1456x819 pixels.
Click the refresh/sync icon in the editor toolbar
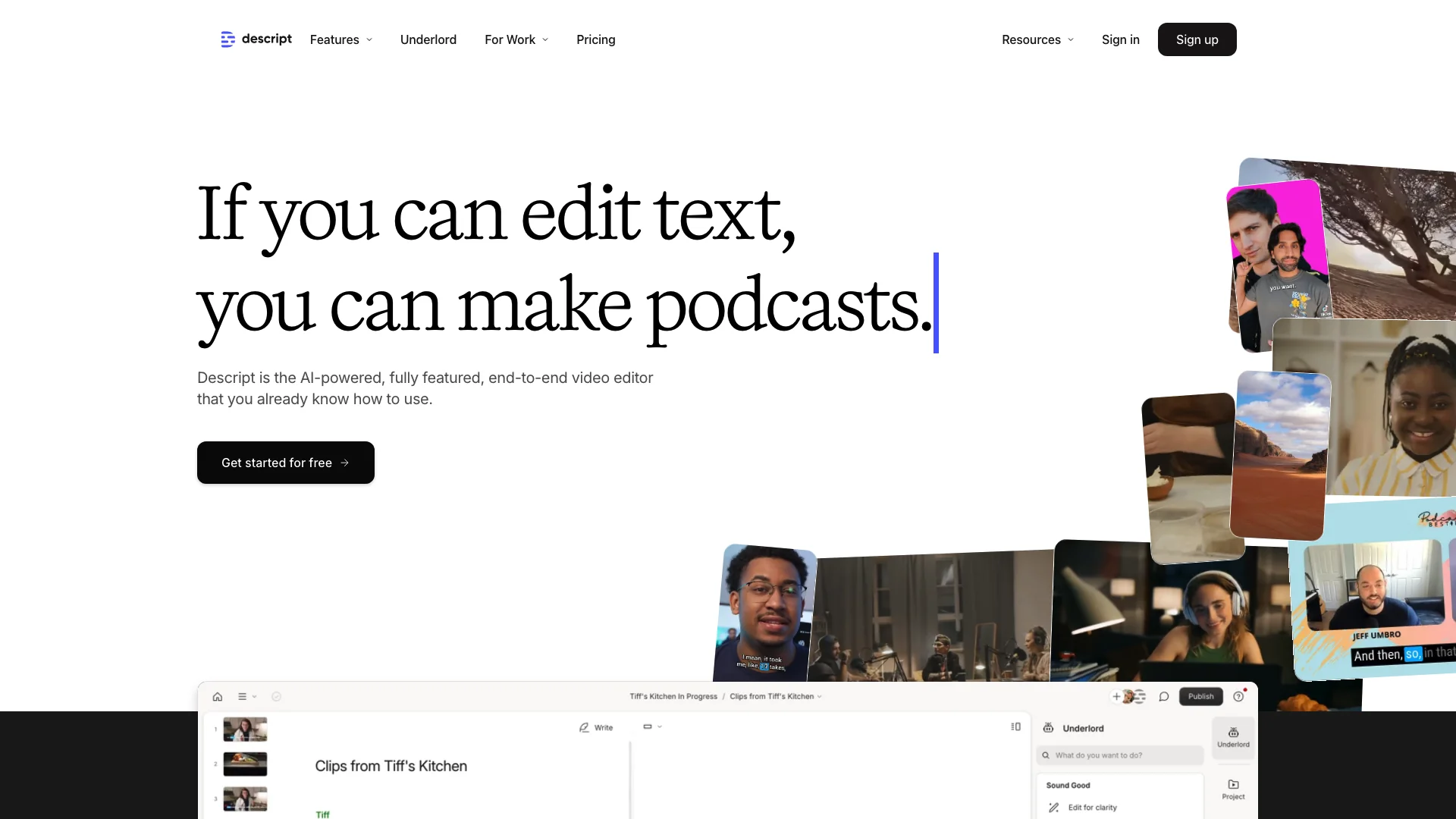pyautogui.click(x=277, y=696)
